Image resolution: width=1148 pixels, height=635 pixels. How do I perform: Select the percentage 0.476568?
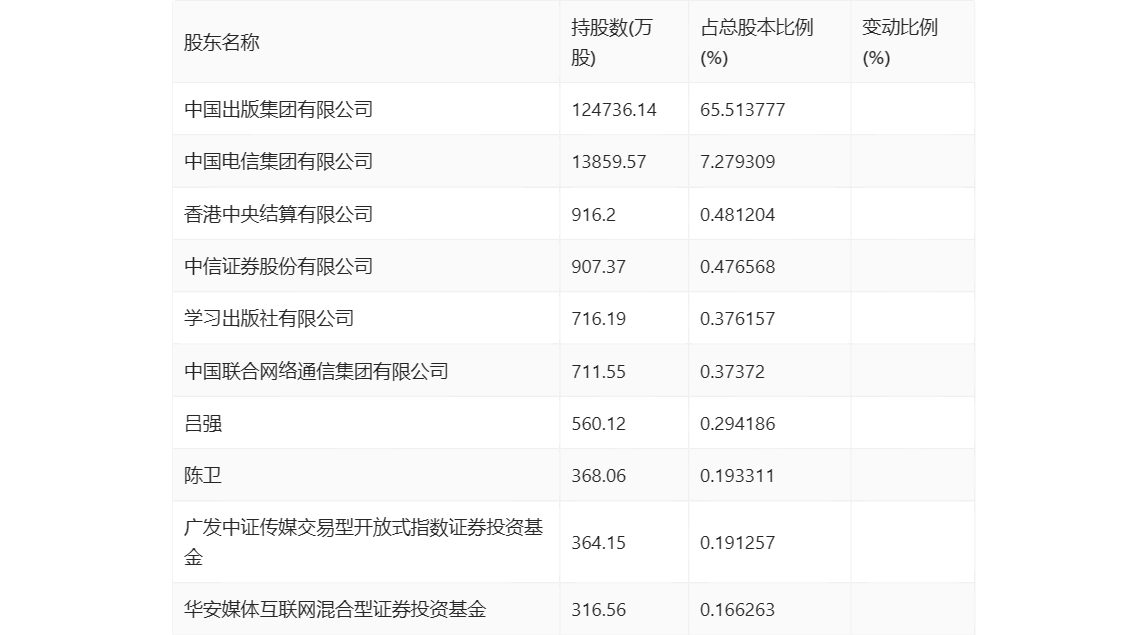coord(737,267)
